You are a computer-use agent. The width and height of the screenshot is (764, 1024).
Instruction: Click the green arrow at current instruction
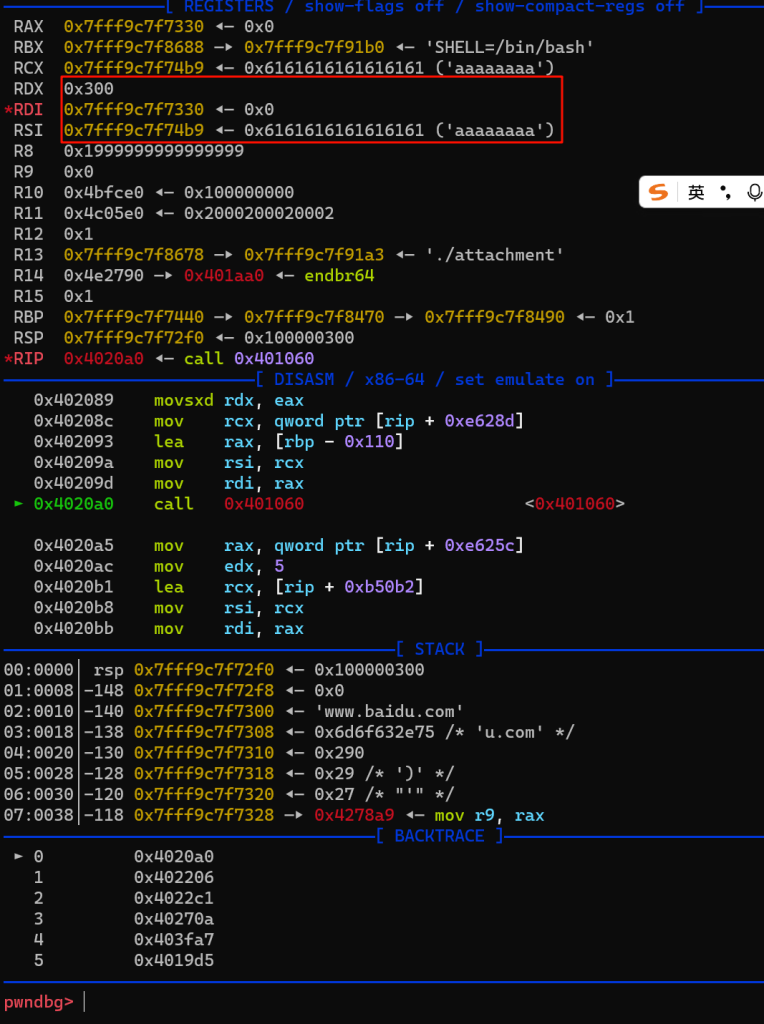click(19, 504)
